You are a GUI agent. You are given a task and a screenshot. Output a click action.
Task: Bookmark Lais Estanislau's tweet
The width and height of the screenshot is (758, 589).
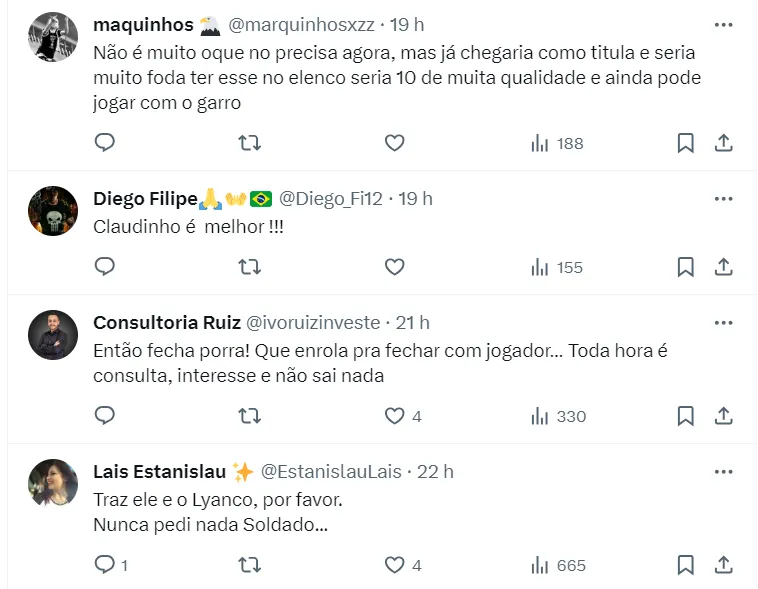coord(685,565)
